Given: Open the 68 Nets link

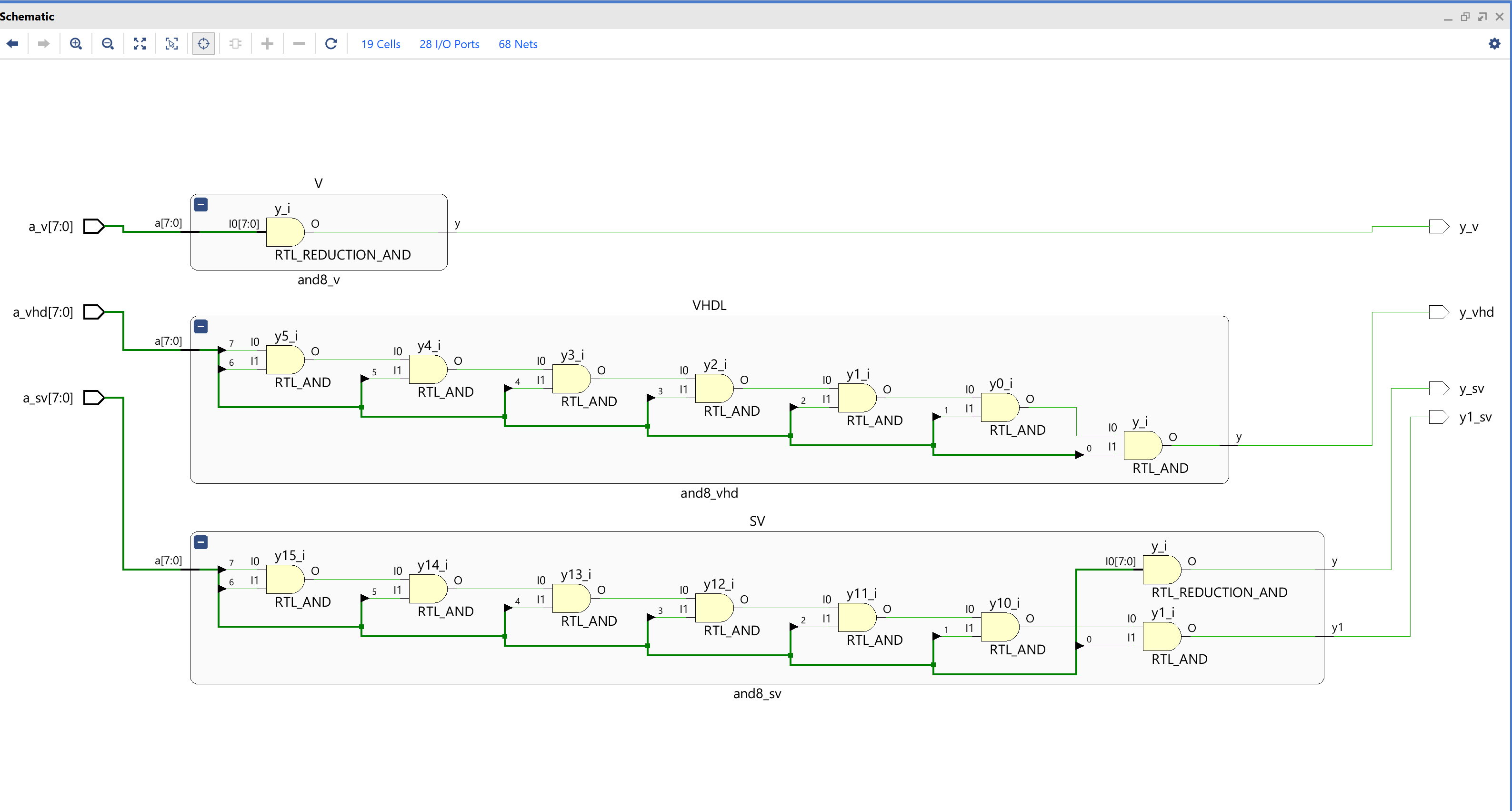Looking at the screenshot, I should pyautogui.click(x=518, y=45).
